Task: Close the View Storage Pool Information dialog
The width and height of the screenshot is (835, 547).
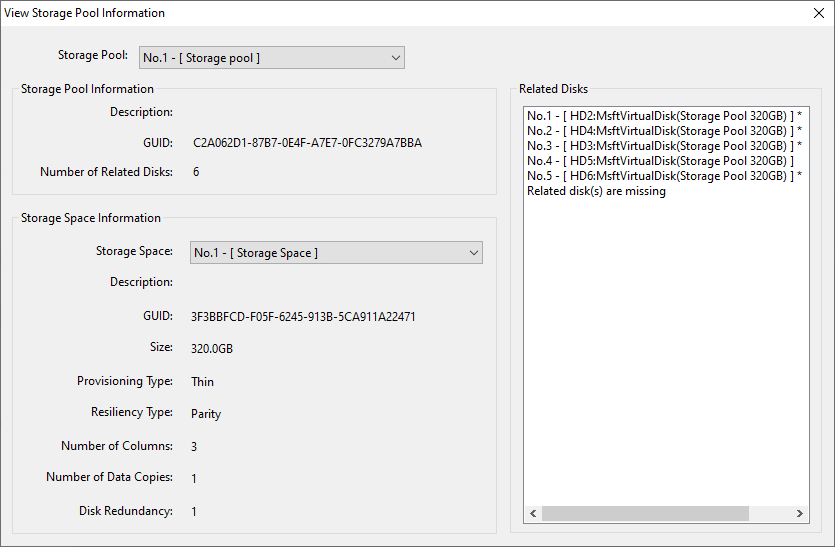Action: [818, 13]
